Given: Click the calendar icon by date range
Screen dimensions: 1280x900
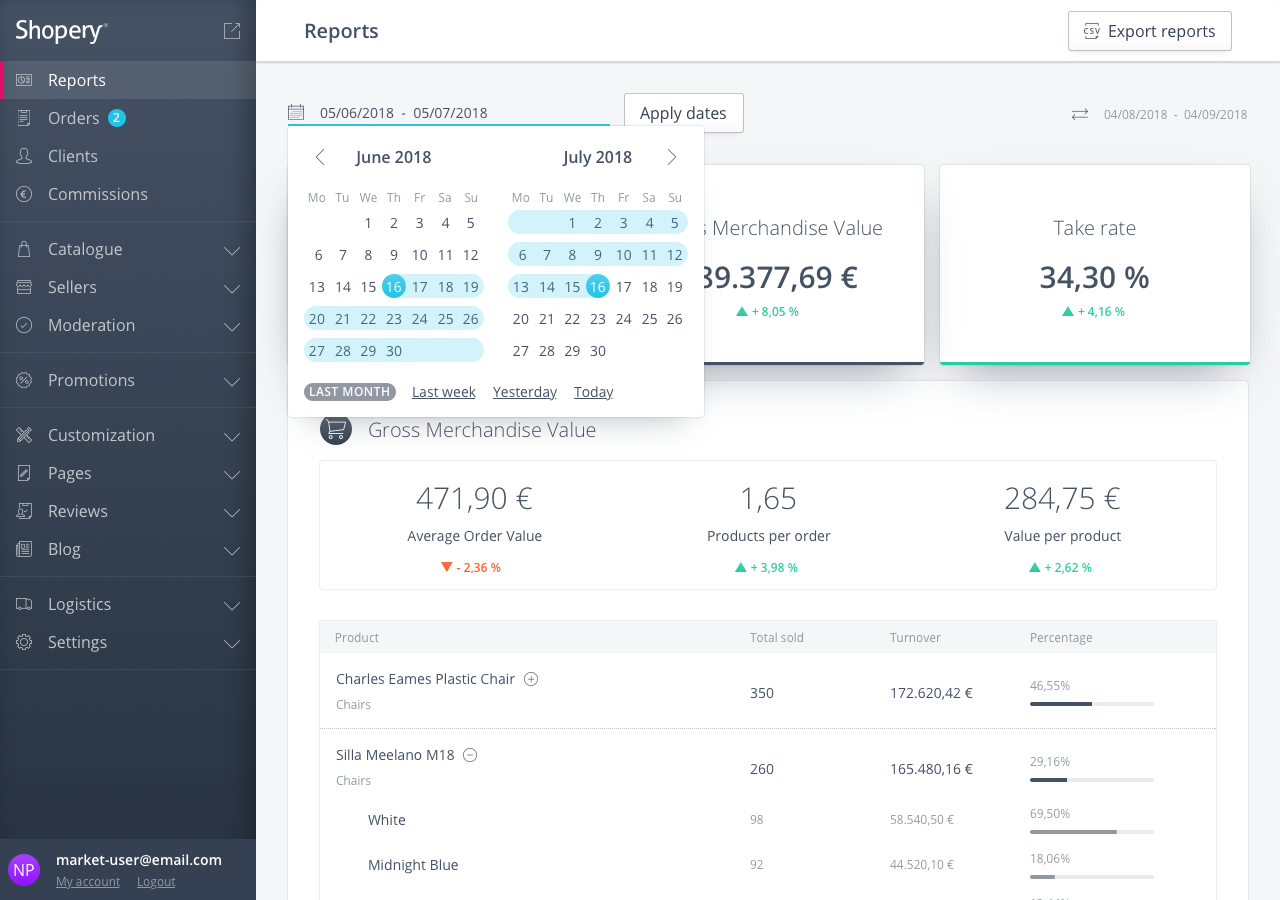Looking at the screenshot, I should point(296,112).
